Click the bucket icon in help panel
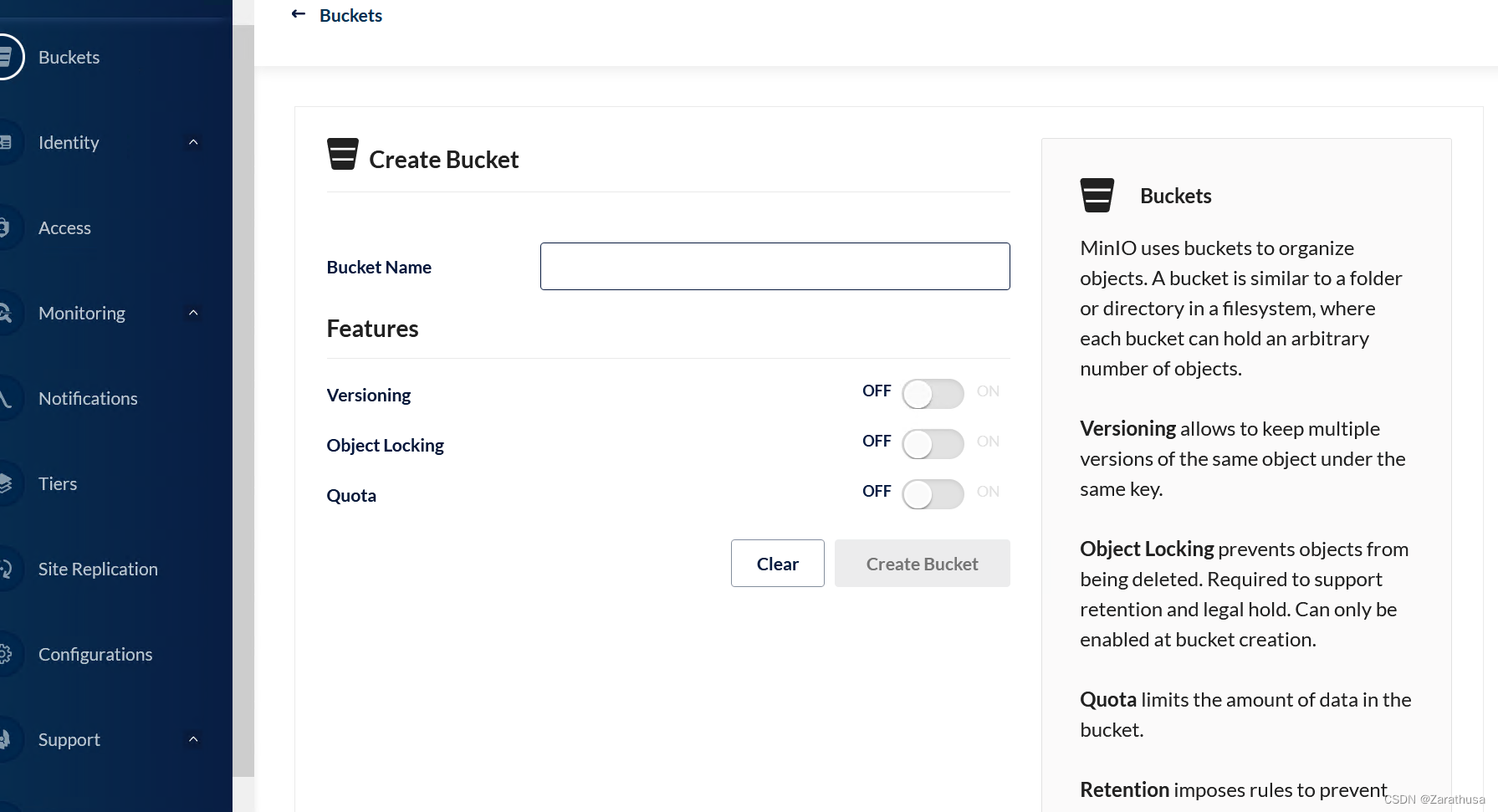Viewport: 1498px width, 812px height. coord(1097,195)
